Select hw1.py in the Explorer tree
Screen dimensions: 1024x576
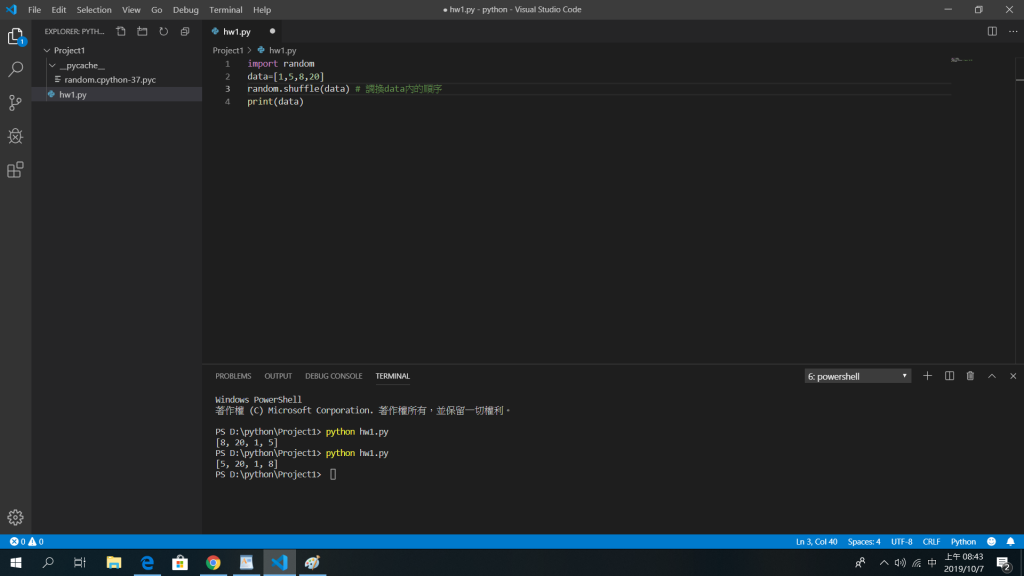117,95
